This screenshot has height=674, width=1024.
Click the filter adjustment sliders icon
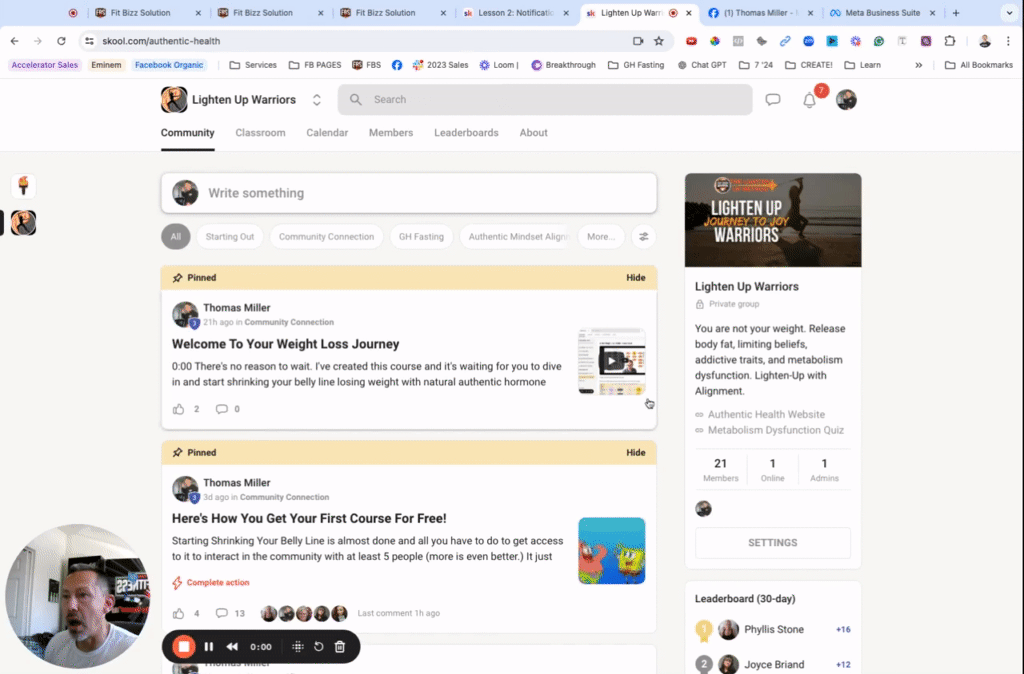tap(643, 236)
